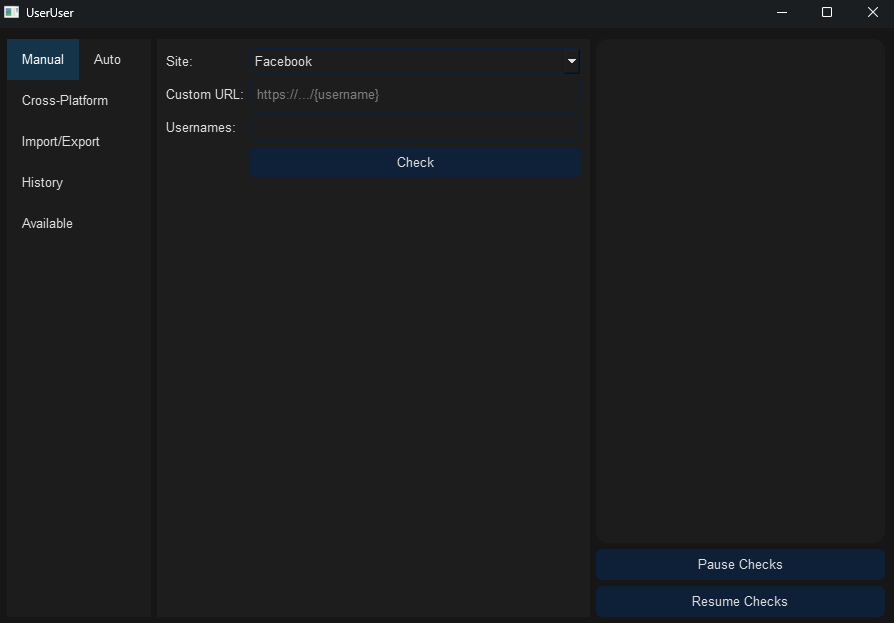Focus the Usernames input field
Image resolution: width=894 pixels, height=623 pixels.
click(x=415, y=128)
